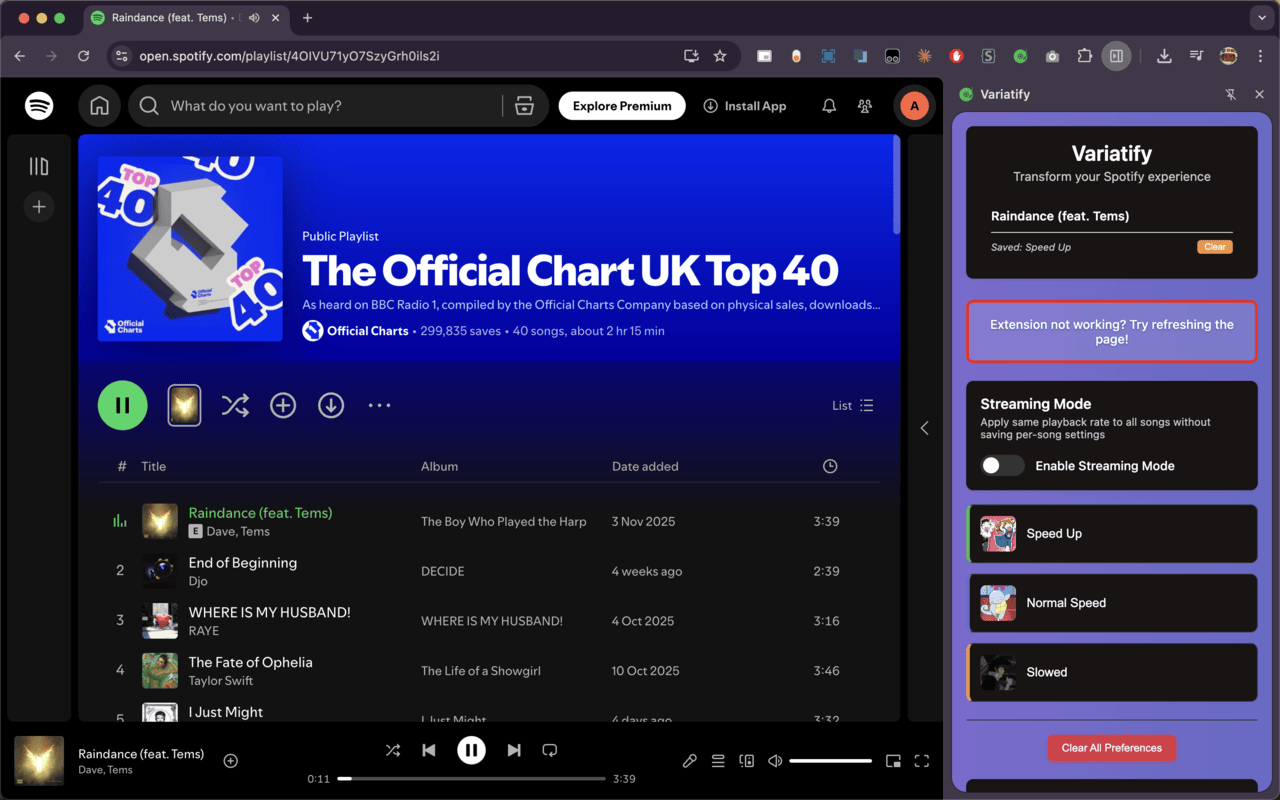Image resolution: width=1280 pixels, height=800 pixels.
Task: Save playlist to Your Library
Action: (283, 405)
